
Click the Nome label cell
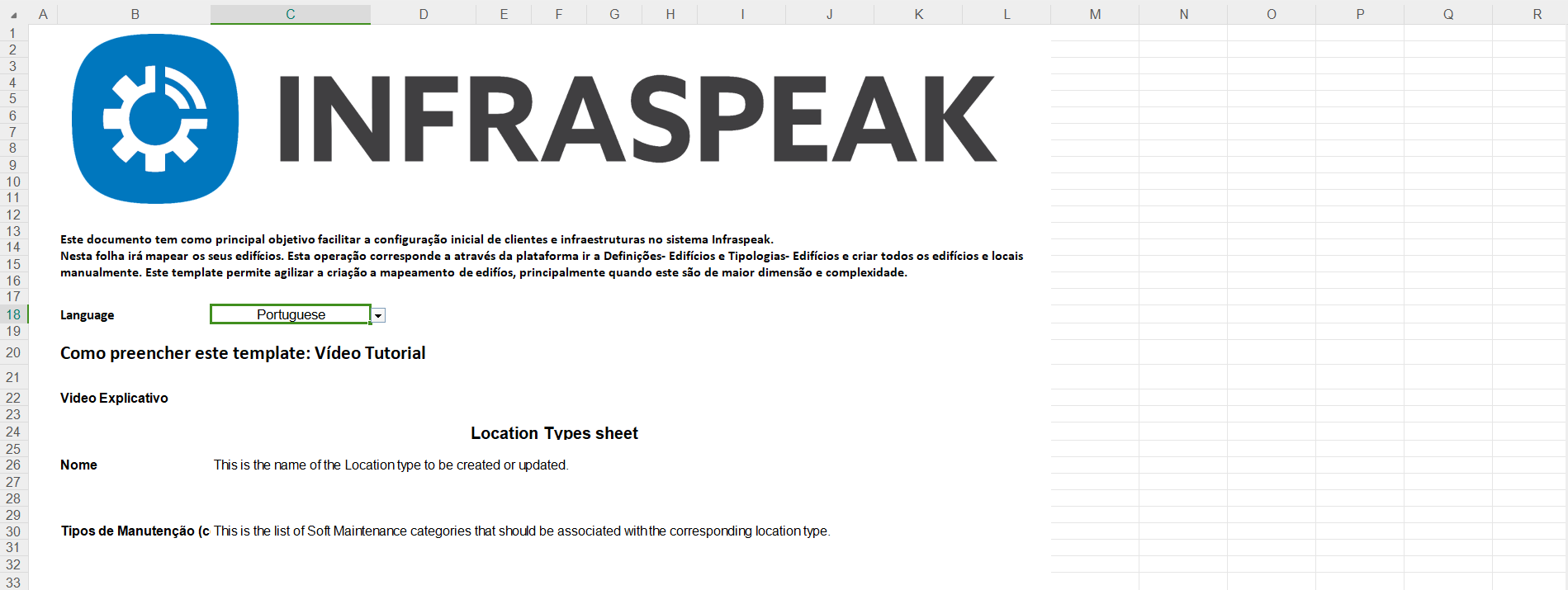(78, 465)
